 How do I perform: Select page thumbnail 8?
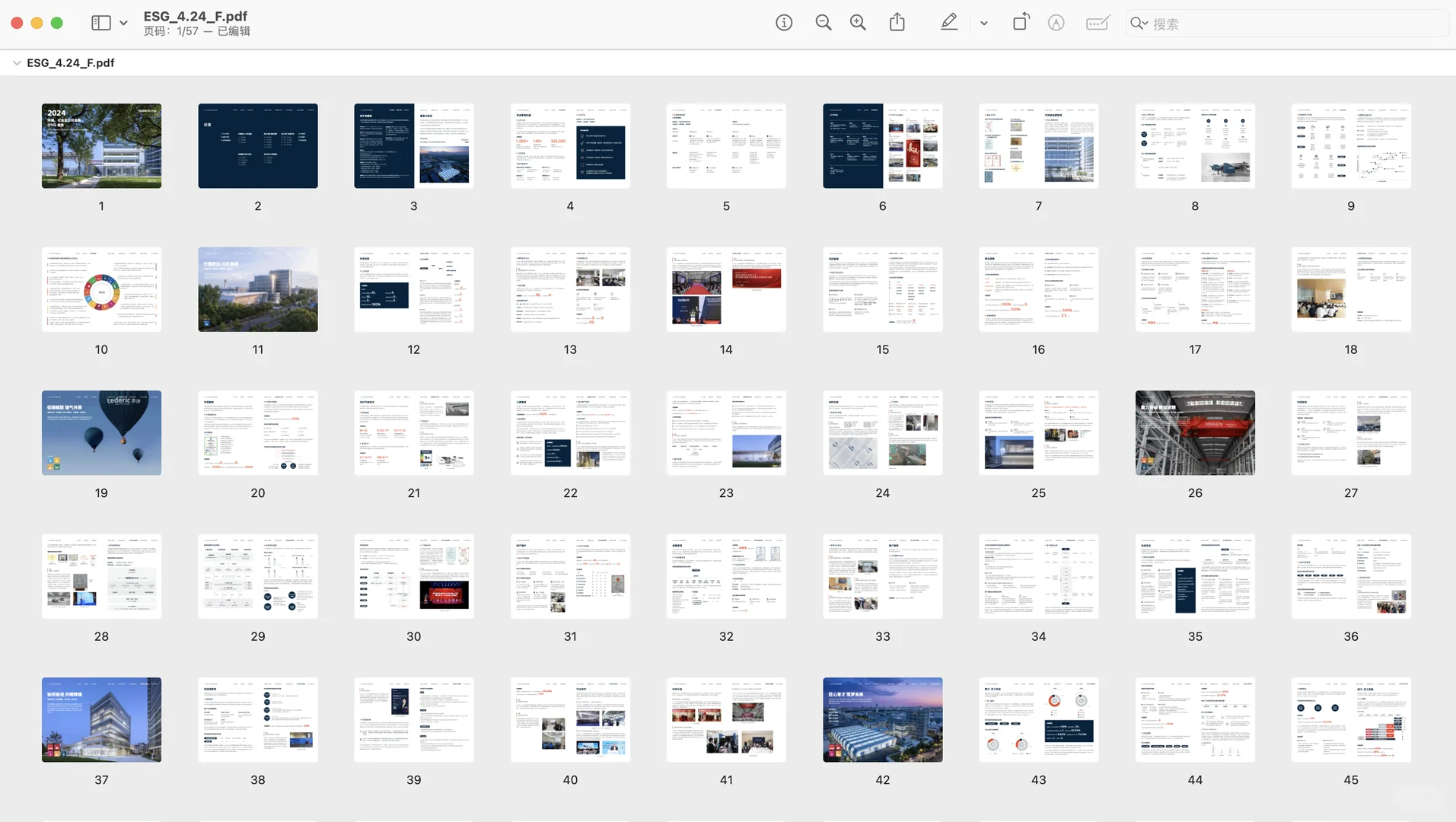click(x=1195, y=146)
